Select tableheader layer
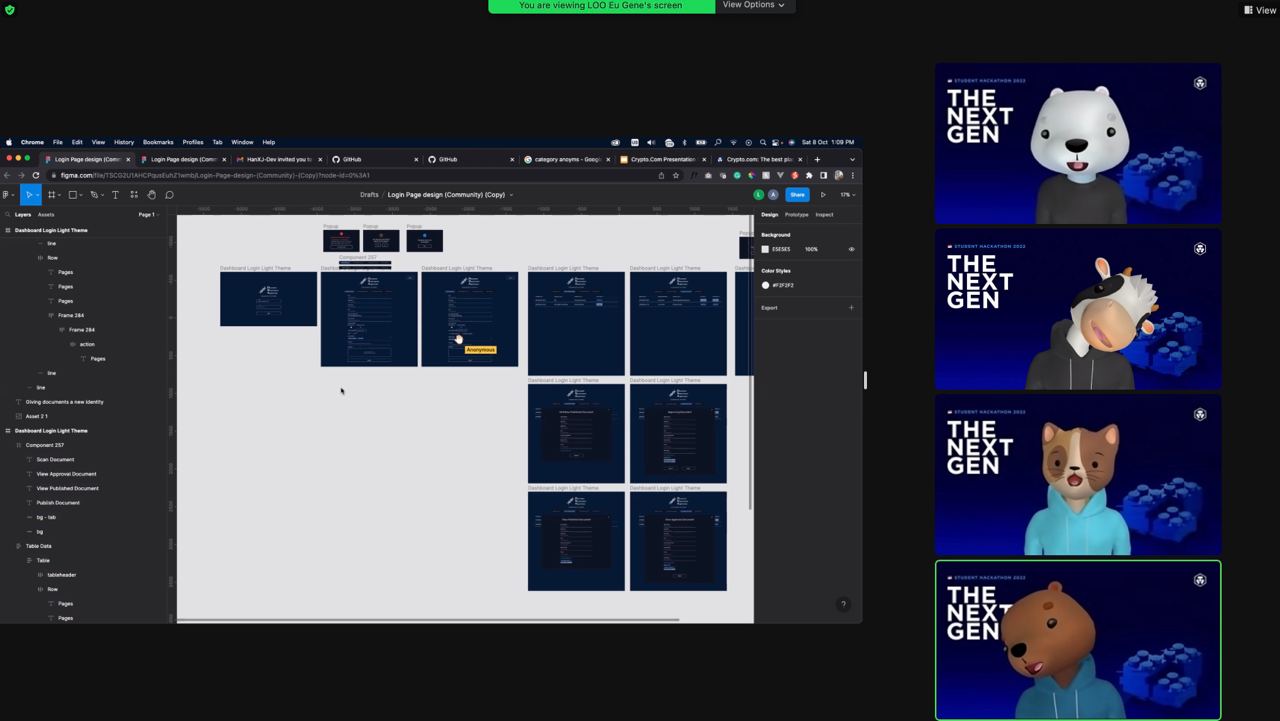 61,575
